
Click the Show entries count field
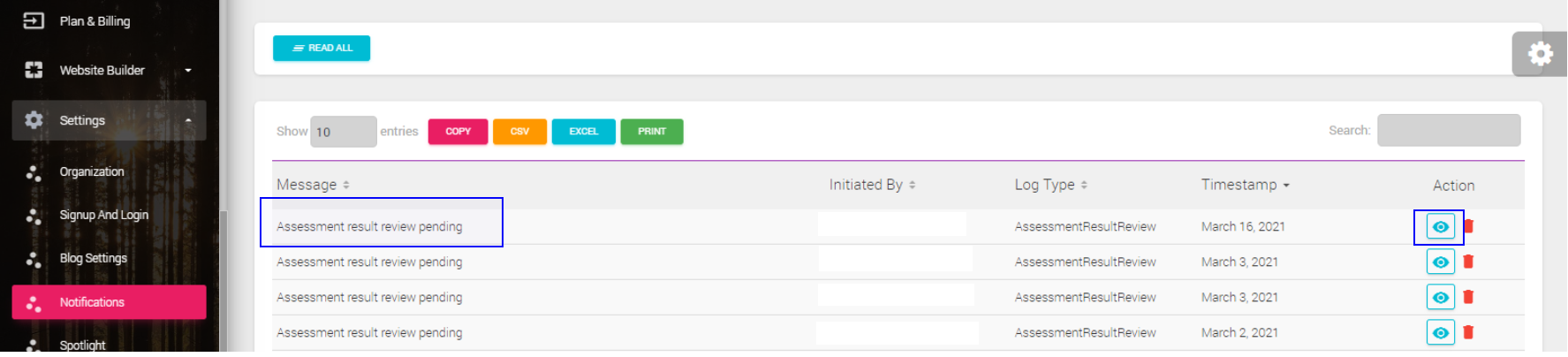click(x=344, y=132)
